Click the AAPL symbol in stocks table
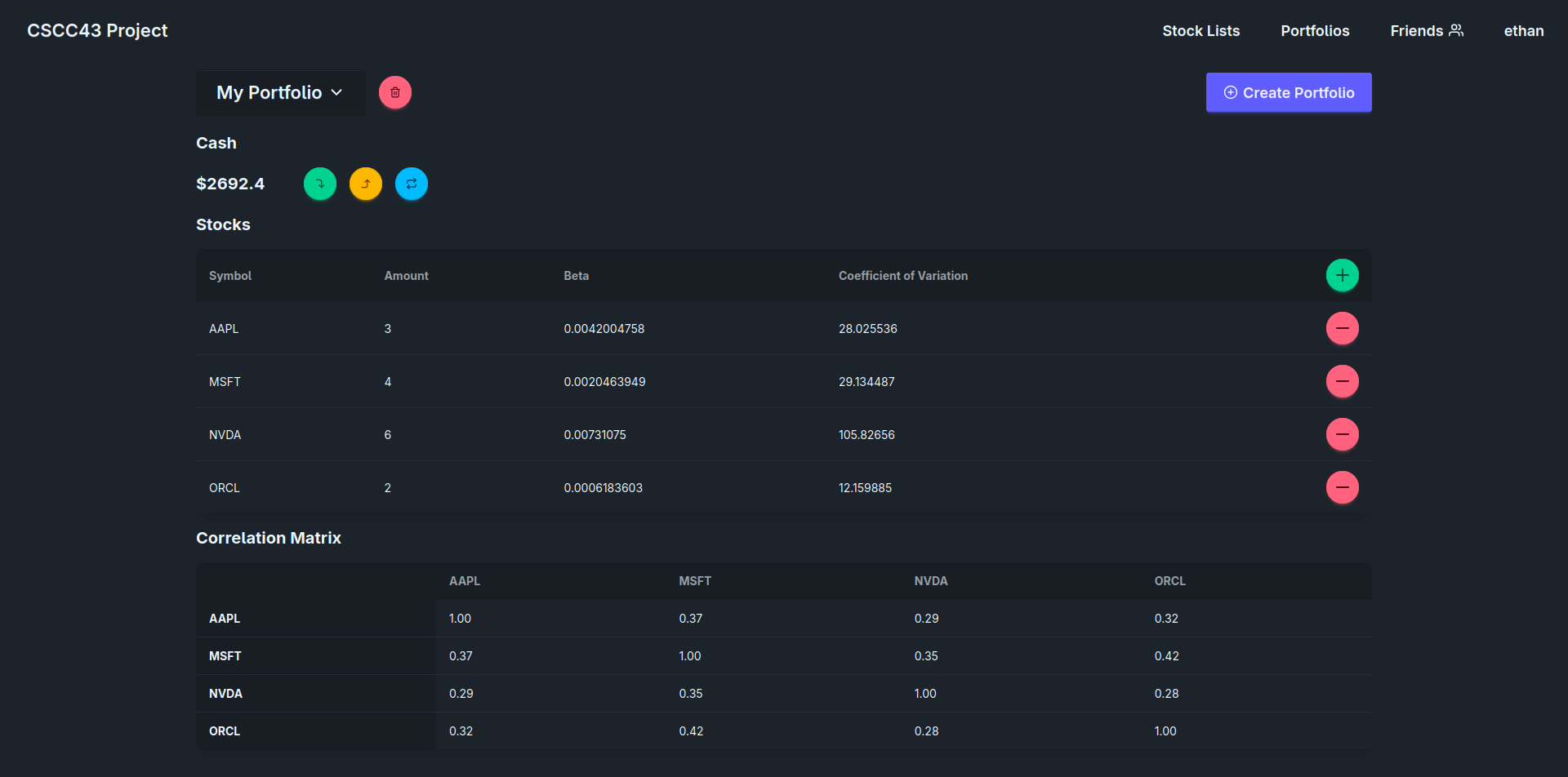This screenshot has height=777, width=1568. pos(224,329)
